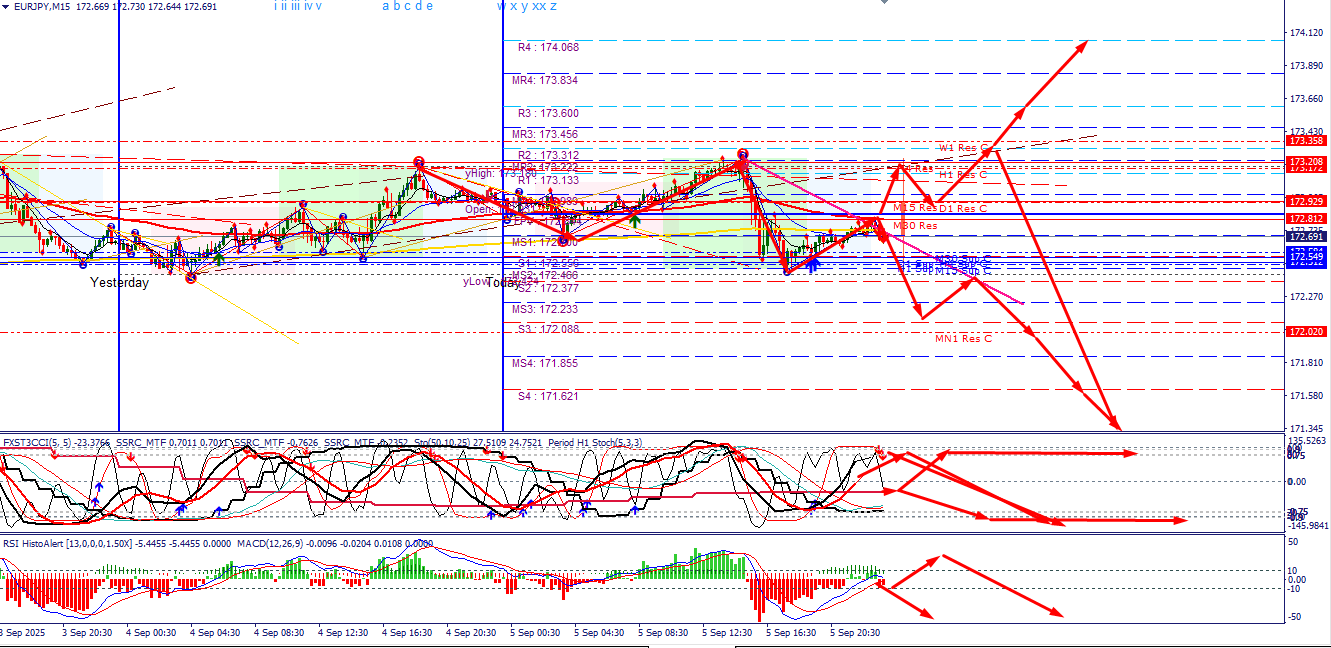Click the current price tag 172.691
Image resolution: width=1331 pixels, height=648 pixels.
click(1306, 236)
